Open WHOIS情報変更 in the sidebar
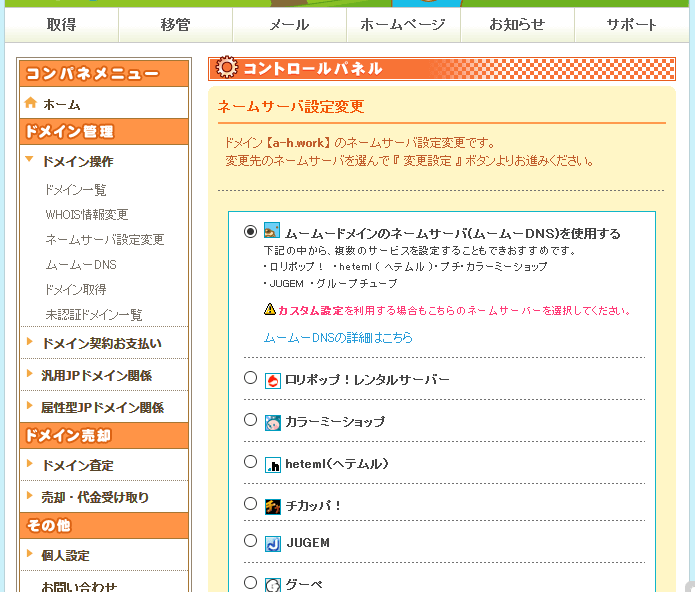This screenshot has width=695, height=592. [87, 215]
